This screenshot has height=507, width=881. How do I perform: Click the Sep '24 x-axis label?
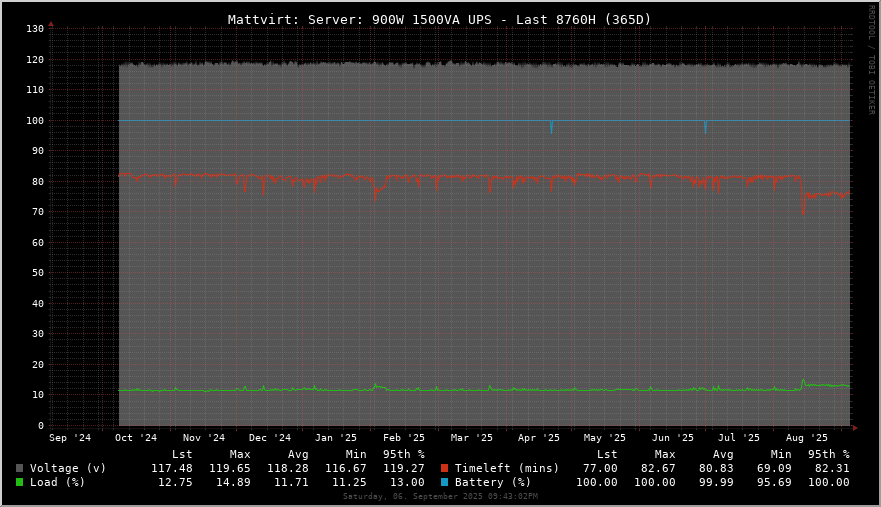pos(70,438)
